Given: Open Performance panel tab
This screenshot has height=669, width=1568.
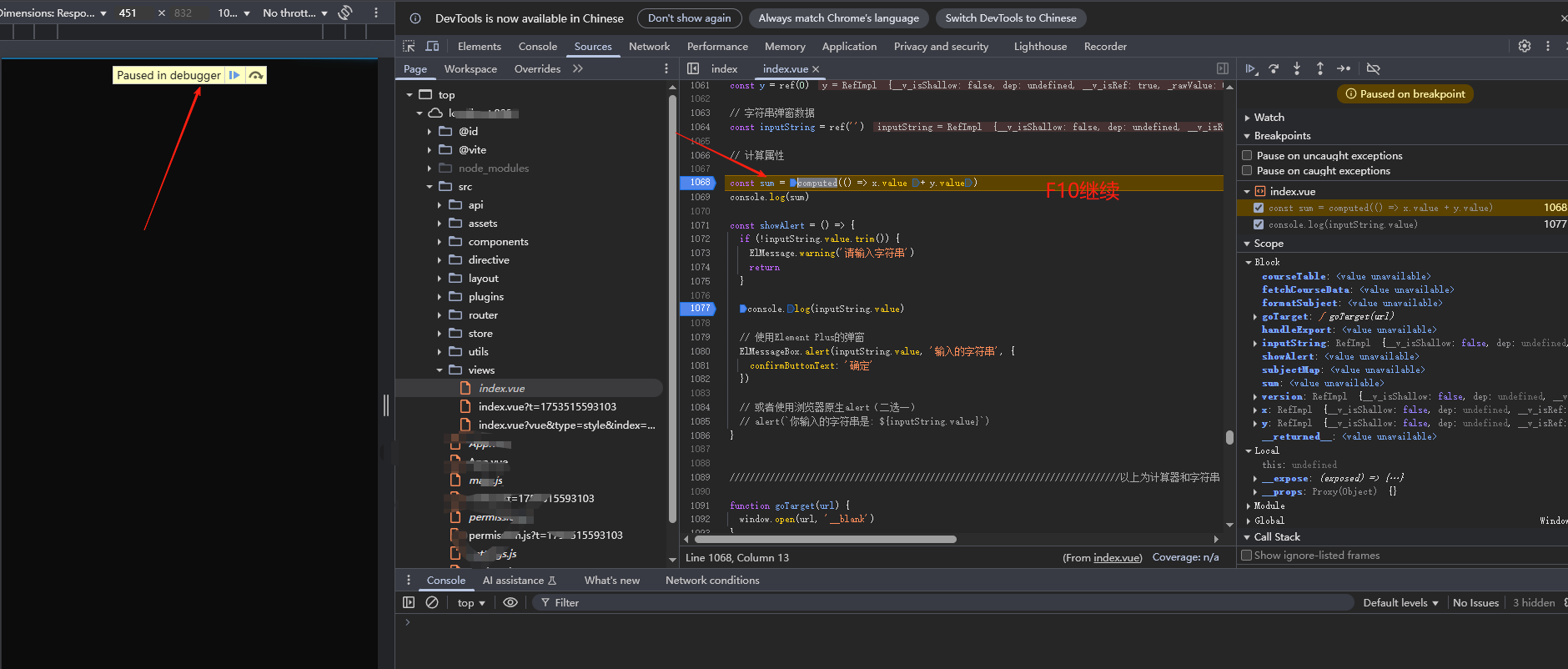Looking at the screenshot, I should pos(717,46).
